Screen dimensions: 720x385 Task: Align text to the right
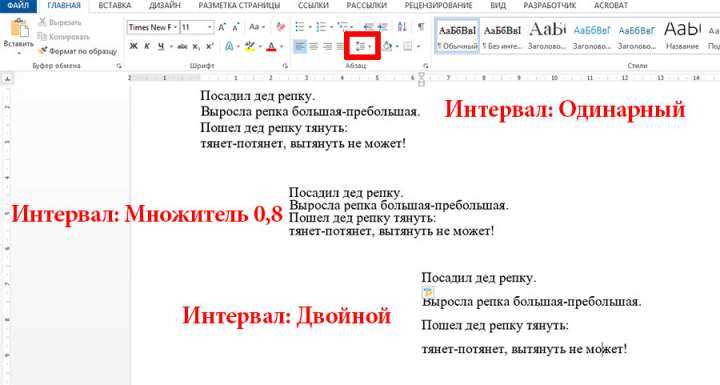point(327,46)
